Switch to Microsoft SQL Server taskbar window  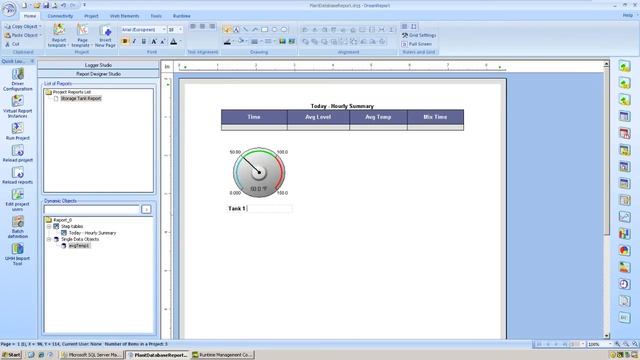click(x=92, y=355)
